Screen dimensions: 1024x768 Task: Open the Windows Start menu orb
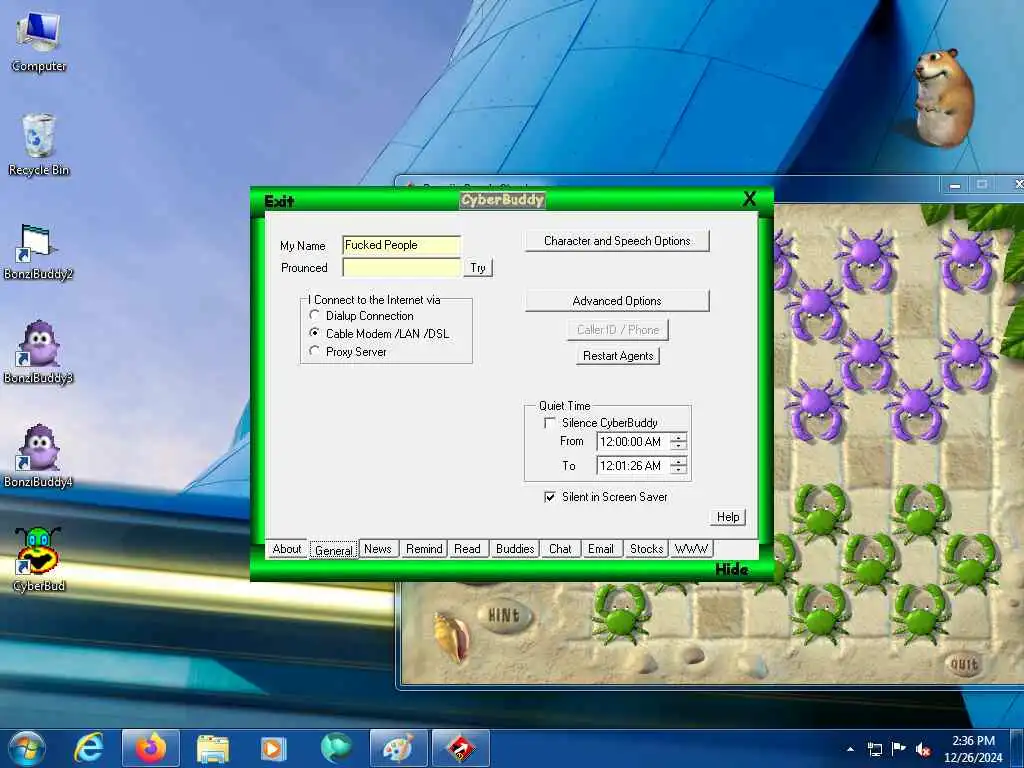coord(26,748)
